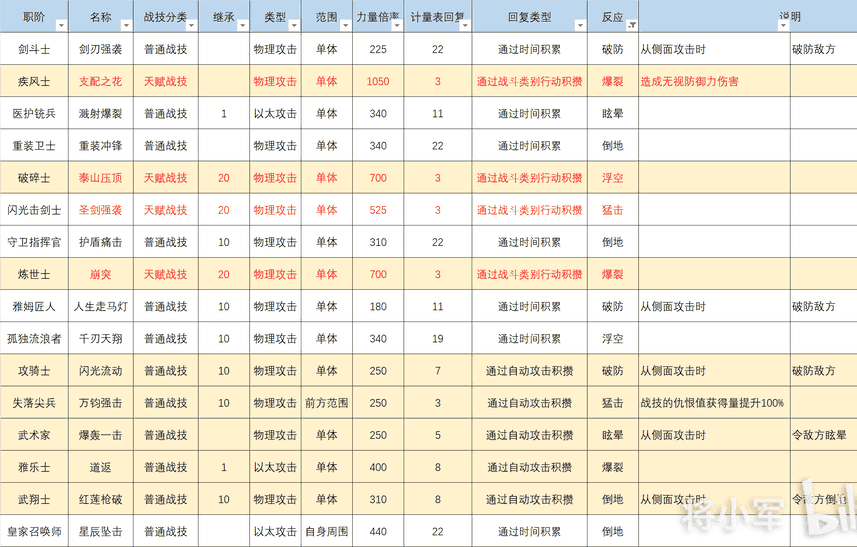Open the 力量倍率 column filter dropdown

tap(397, 26)
